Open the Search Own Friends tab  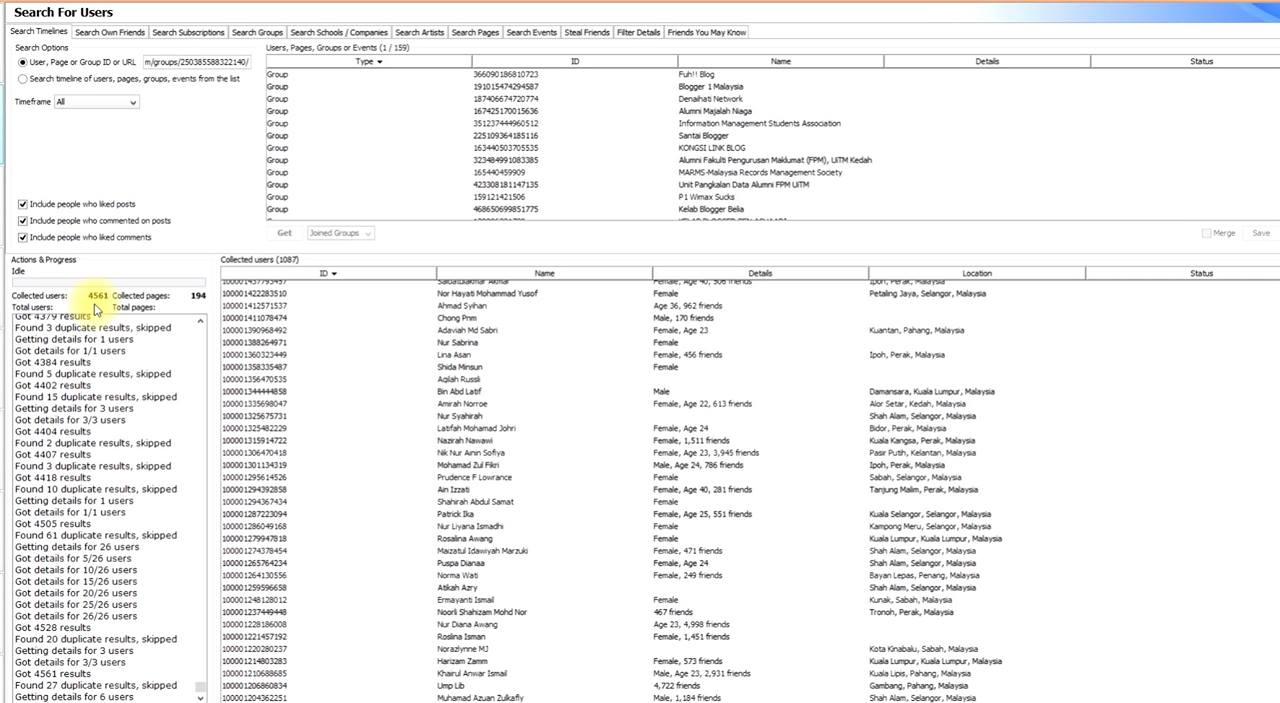[110, 32]
